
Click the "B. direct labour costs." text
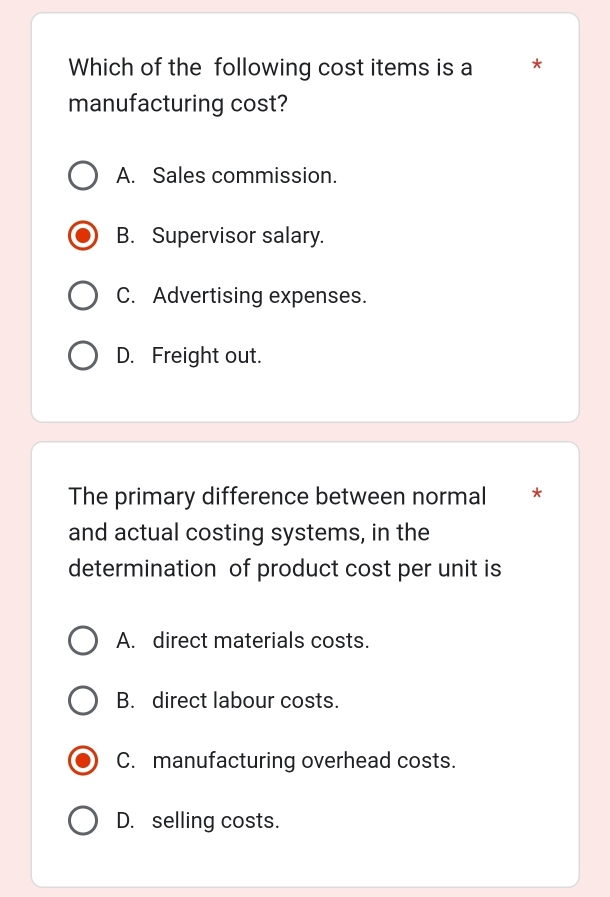(227, 700)
